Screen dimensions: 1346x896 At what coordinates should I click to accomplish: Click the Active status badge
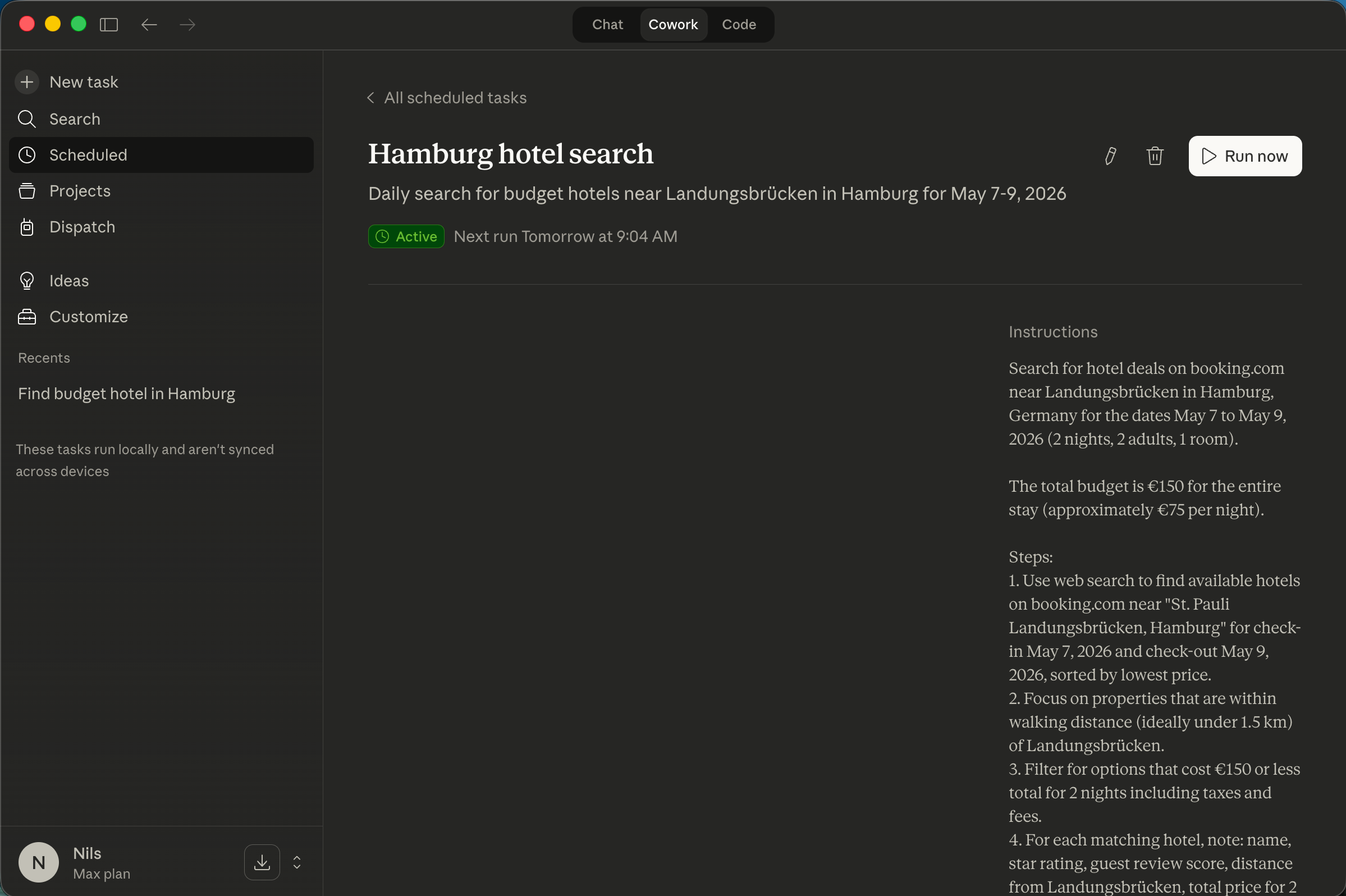click(x=406, y=236)
